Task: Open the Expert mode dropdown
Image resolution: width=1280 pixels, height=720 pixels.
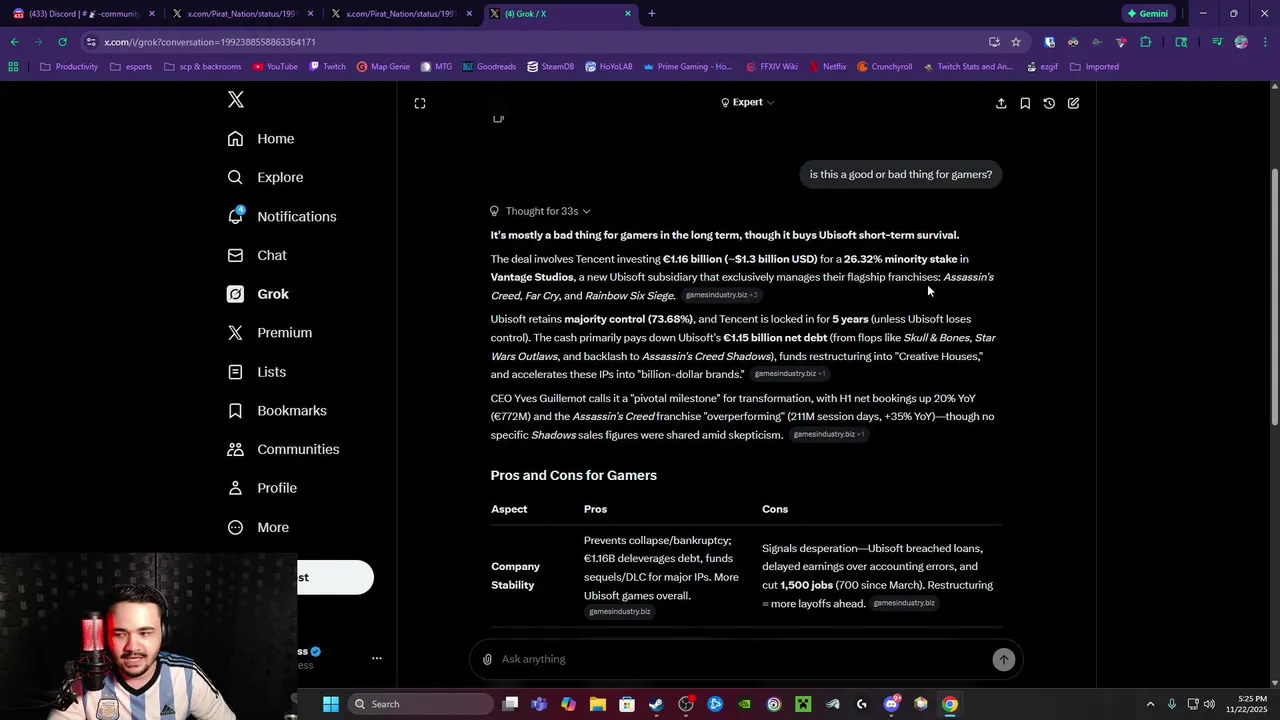Action: (x=747, y=102)
